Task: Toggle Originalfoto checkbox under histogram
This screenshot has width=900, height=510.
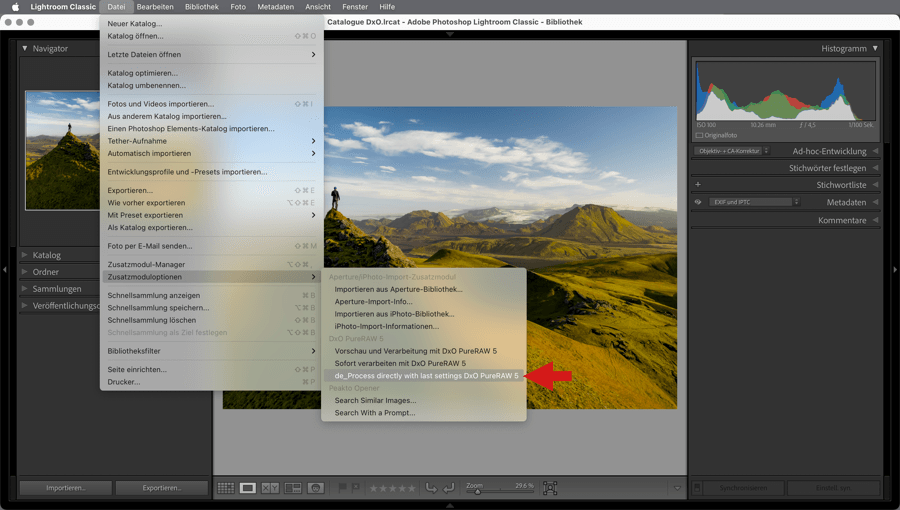Action: pyautogui.click(x=699, y=135)
